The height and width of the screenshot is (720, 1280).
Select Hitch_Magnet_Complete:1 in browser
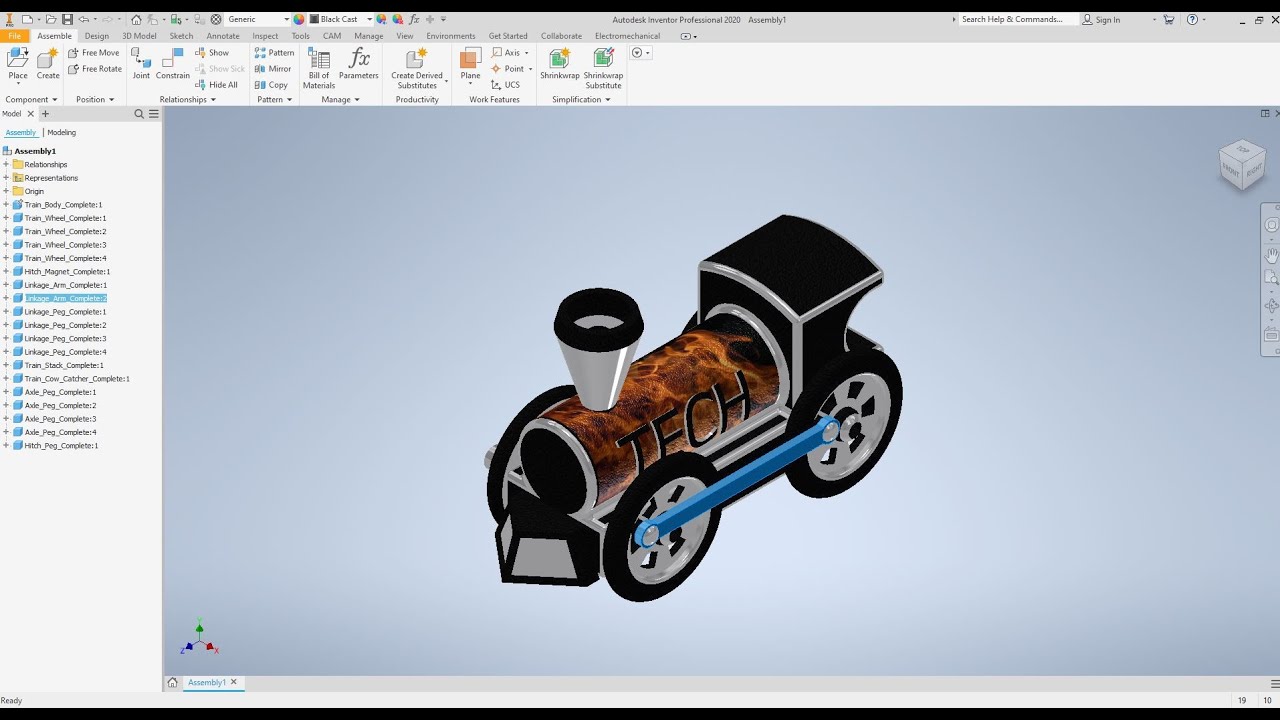67,271
